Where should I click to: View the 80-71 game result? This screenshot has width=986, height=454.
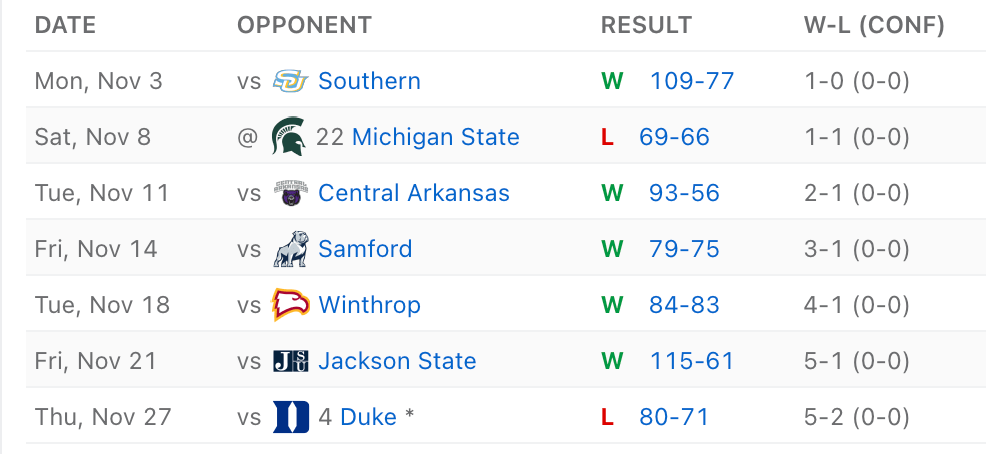click(x=674, y=417)
